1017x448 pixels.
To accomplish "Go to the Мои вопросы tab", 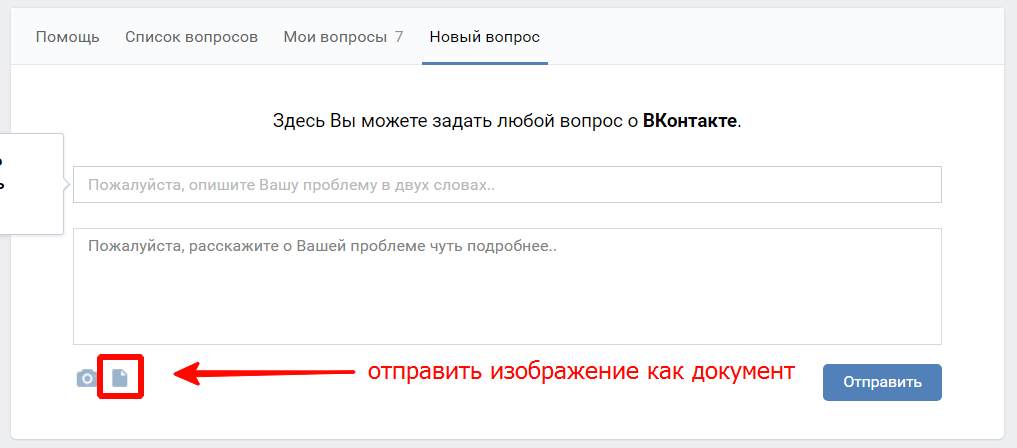I will tap(334, 37).
